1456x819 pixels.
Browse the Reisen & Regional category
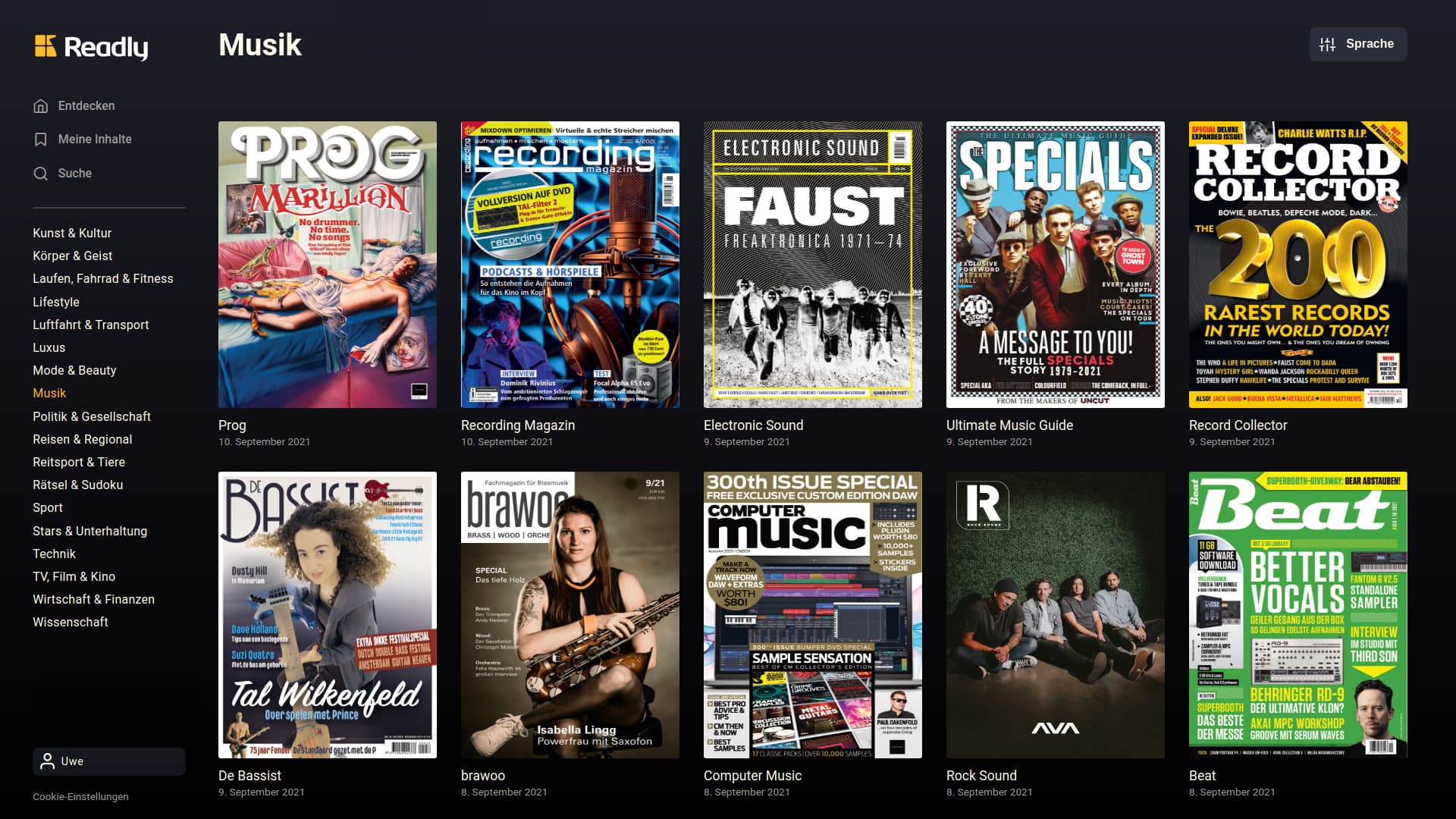point(82,439)
